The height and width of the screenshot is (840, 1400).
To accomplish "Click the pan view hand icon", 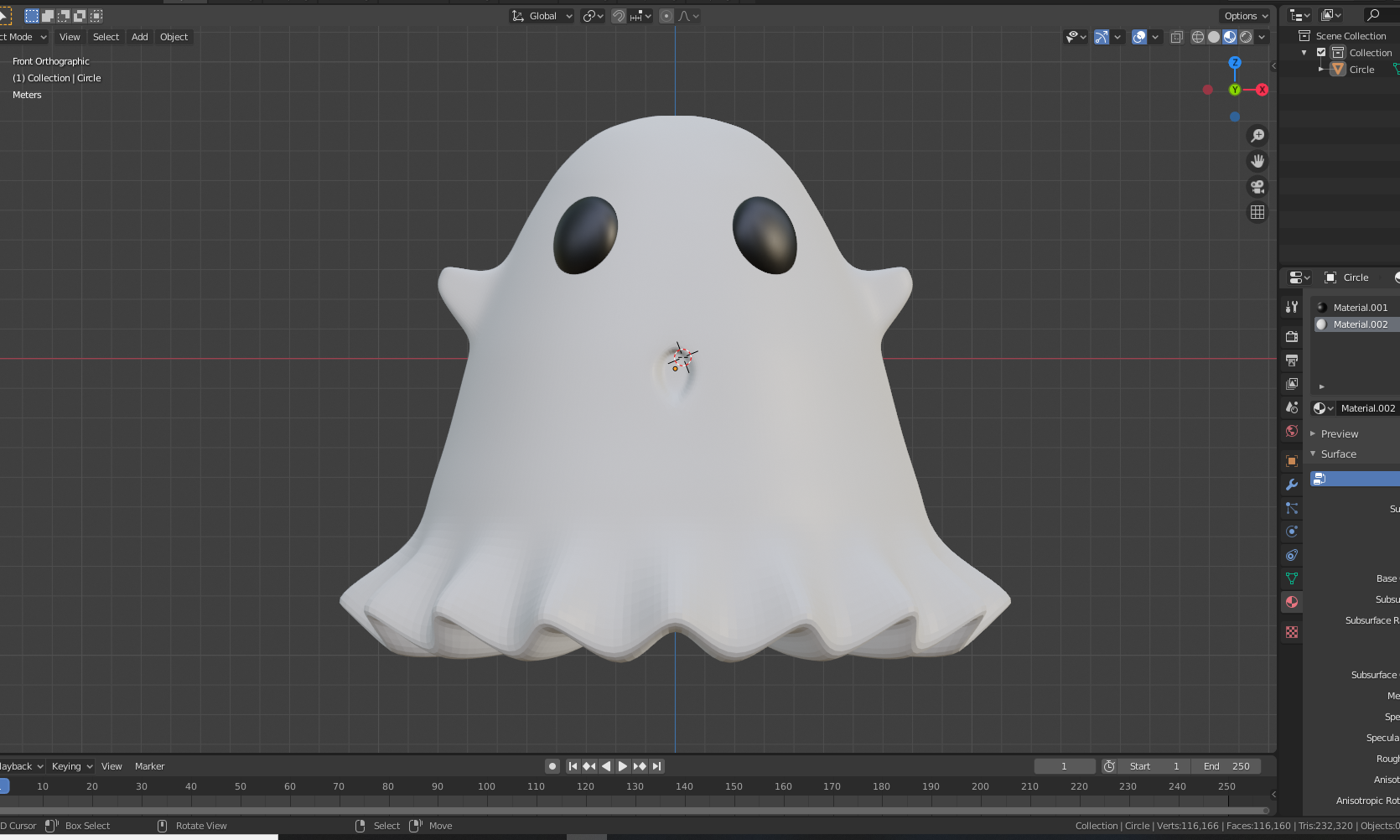I will point(1257,161).
